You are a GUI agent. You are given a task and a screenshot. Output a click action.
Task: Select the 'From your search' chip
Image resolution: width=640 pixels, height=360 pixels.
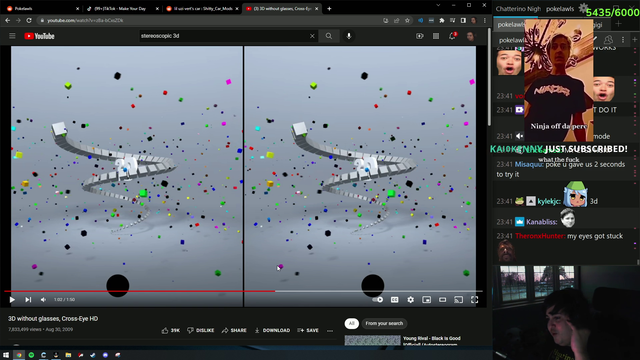coord(384,323)
